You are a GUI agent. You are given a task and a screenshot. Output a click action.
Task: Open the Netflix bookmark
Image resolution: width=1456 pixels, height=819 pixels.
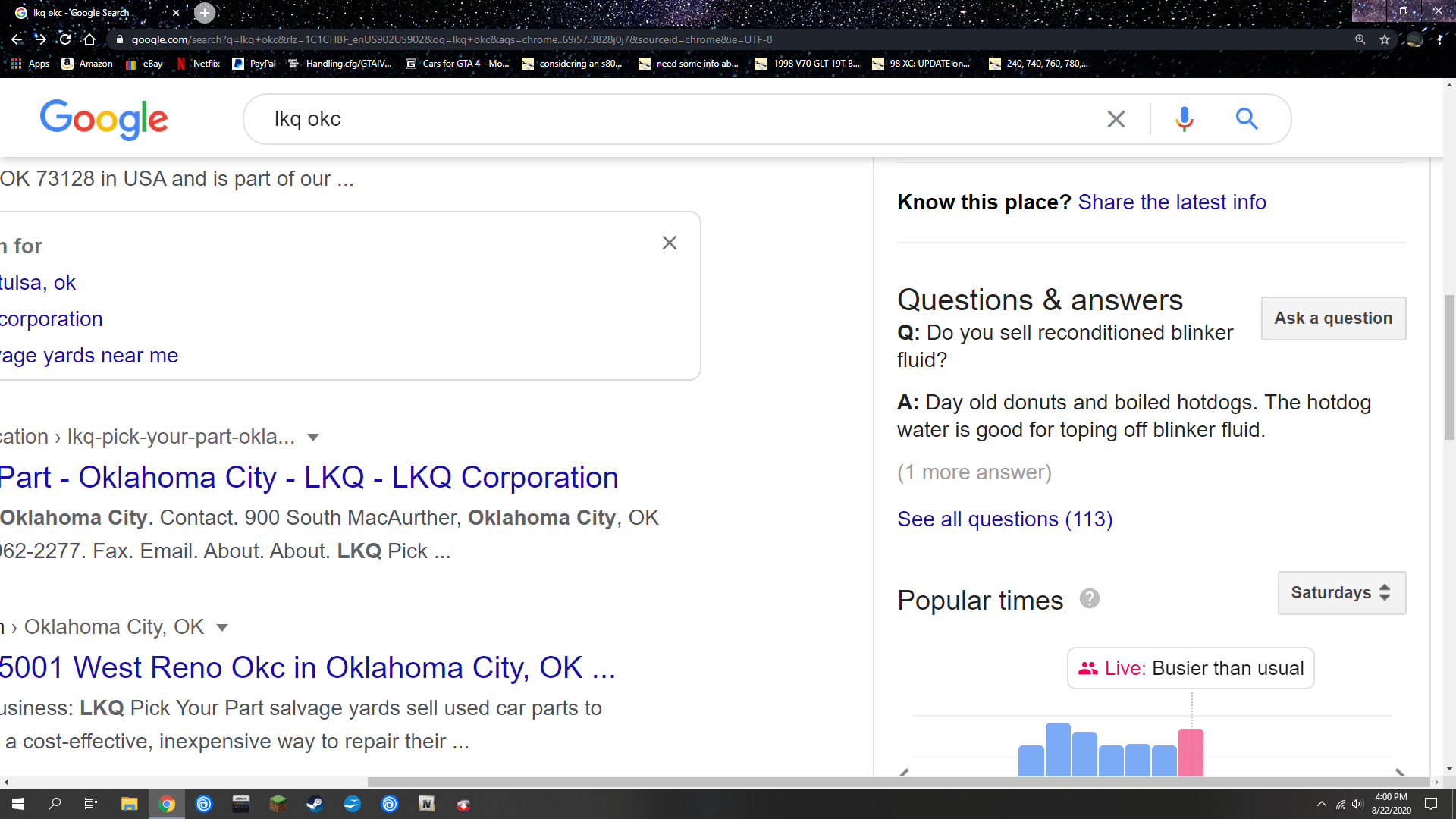click(x=198, y=64)
